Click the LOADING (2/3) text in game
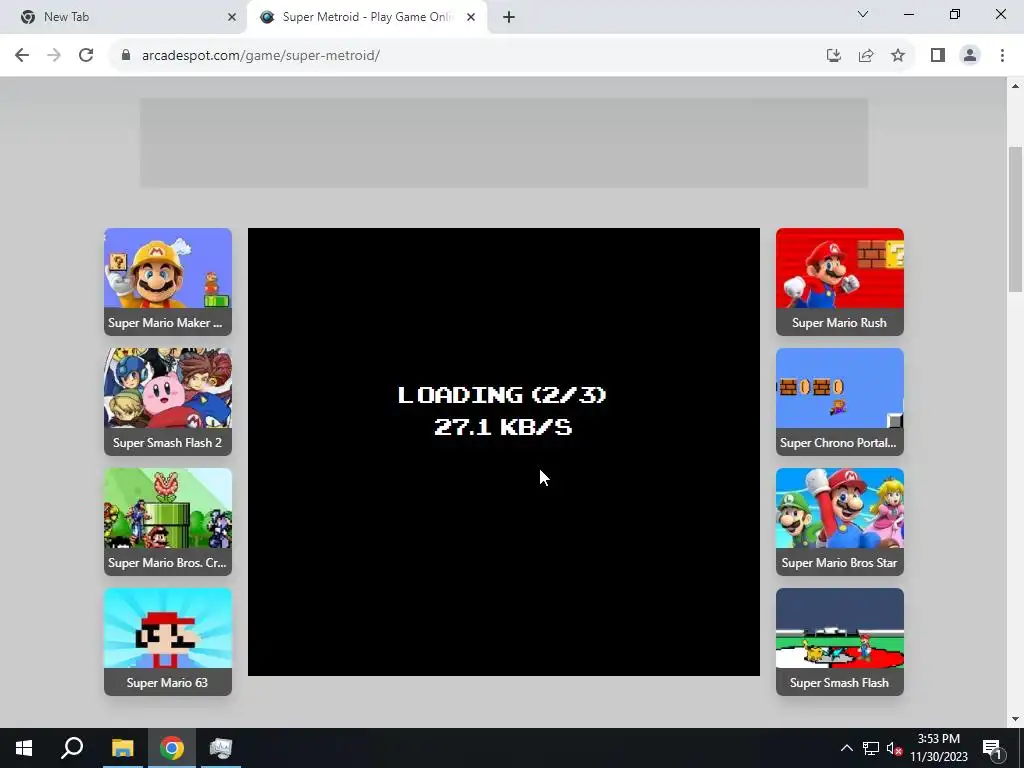 coord(502,395)
